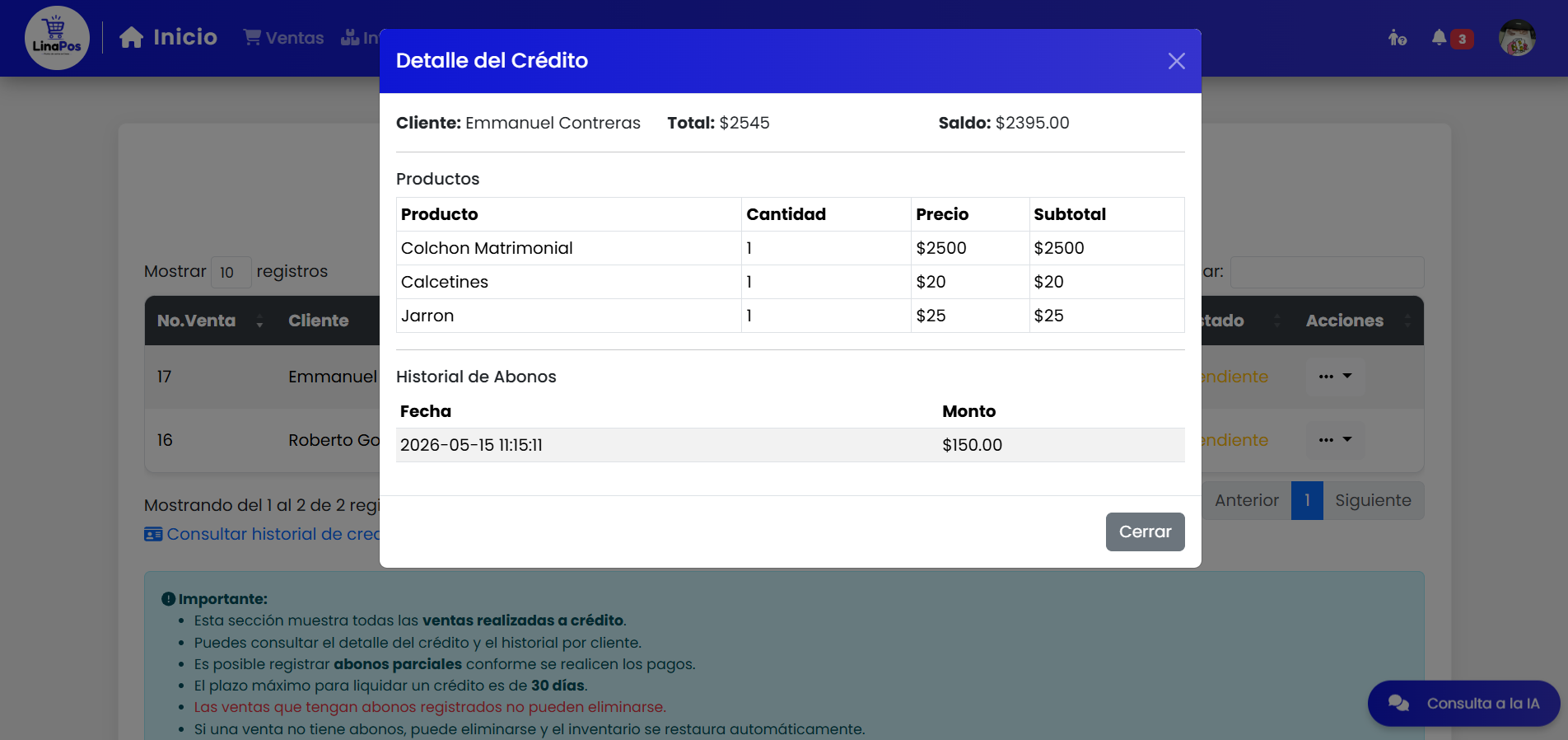The width and height of the screenshot is (1568, 740).
Task: Click the accessibility person icon in navbar
Action: (x=1397, y=38)
